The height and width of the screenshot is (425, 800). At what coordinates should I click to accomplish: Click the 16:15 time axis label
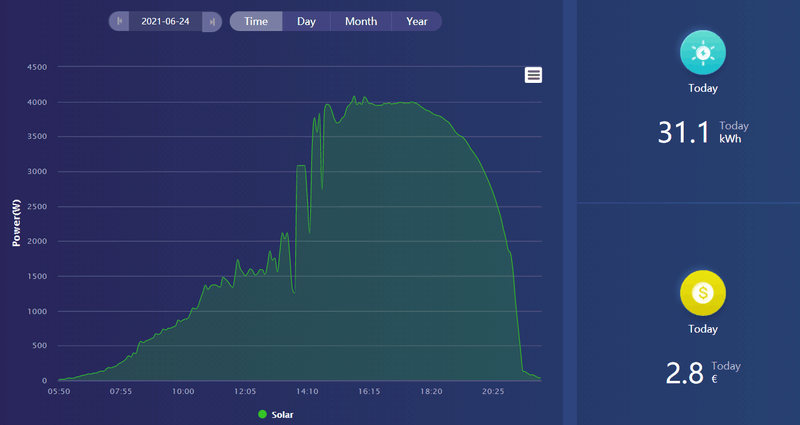point(369,391)
